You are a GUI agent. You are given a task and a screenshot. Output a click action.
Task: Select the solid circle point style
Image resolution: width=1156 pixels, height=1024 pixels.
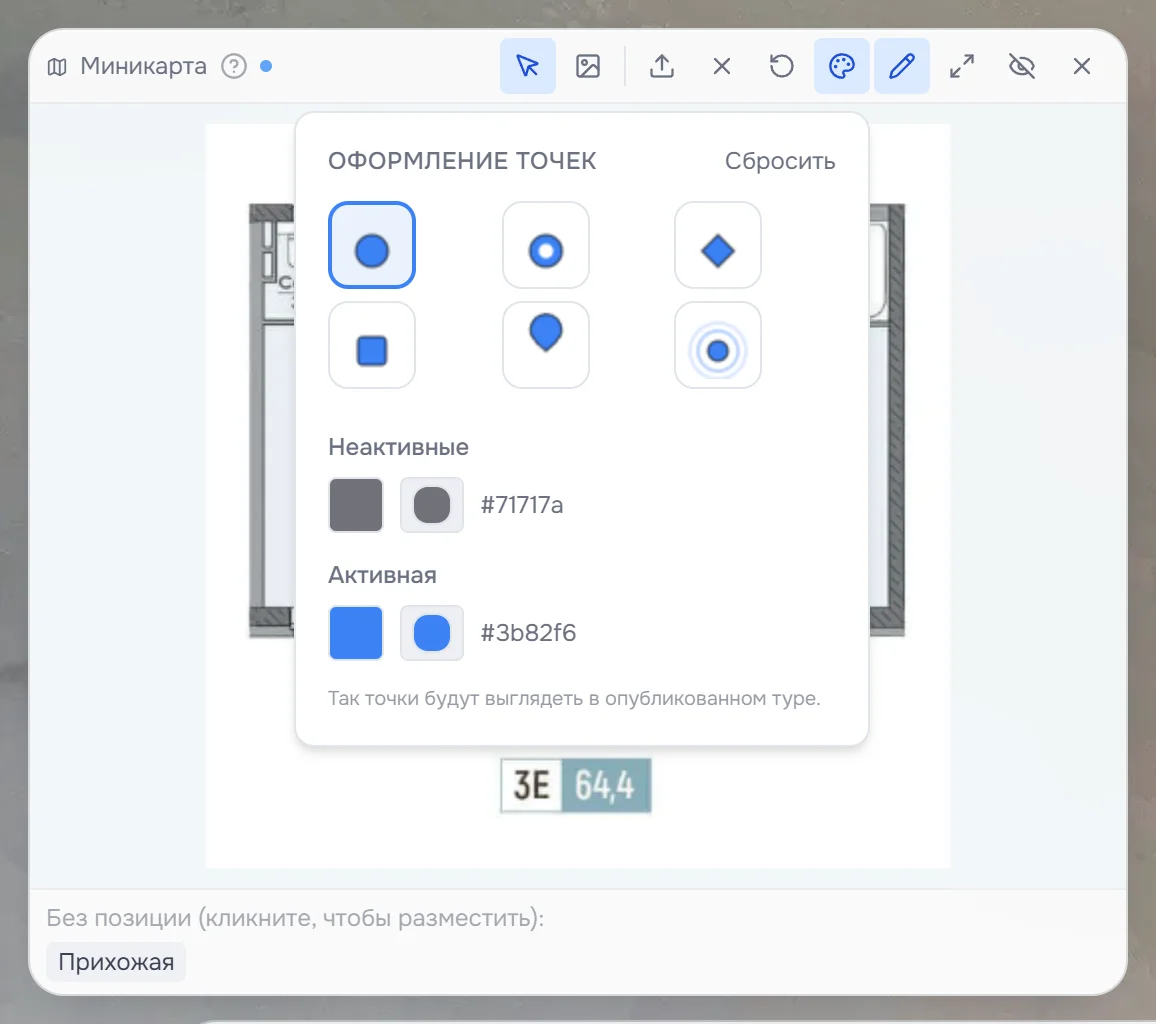click(372, 245)
